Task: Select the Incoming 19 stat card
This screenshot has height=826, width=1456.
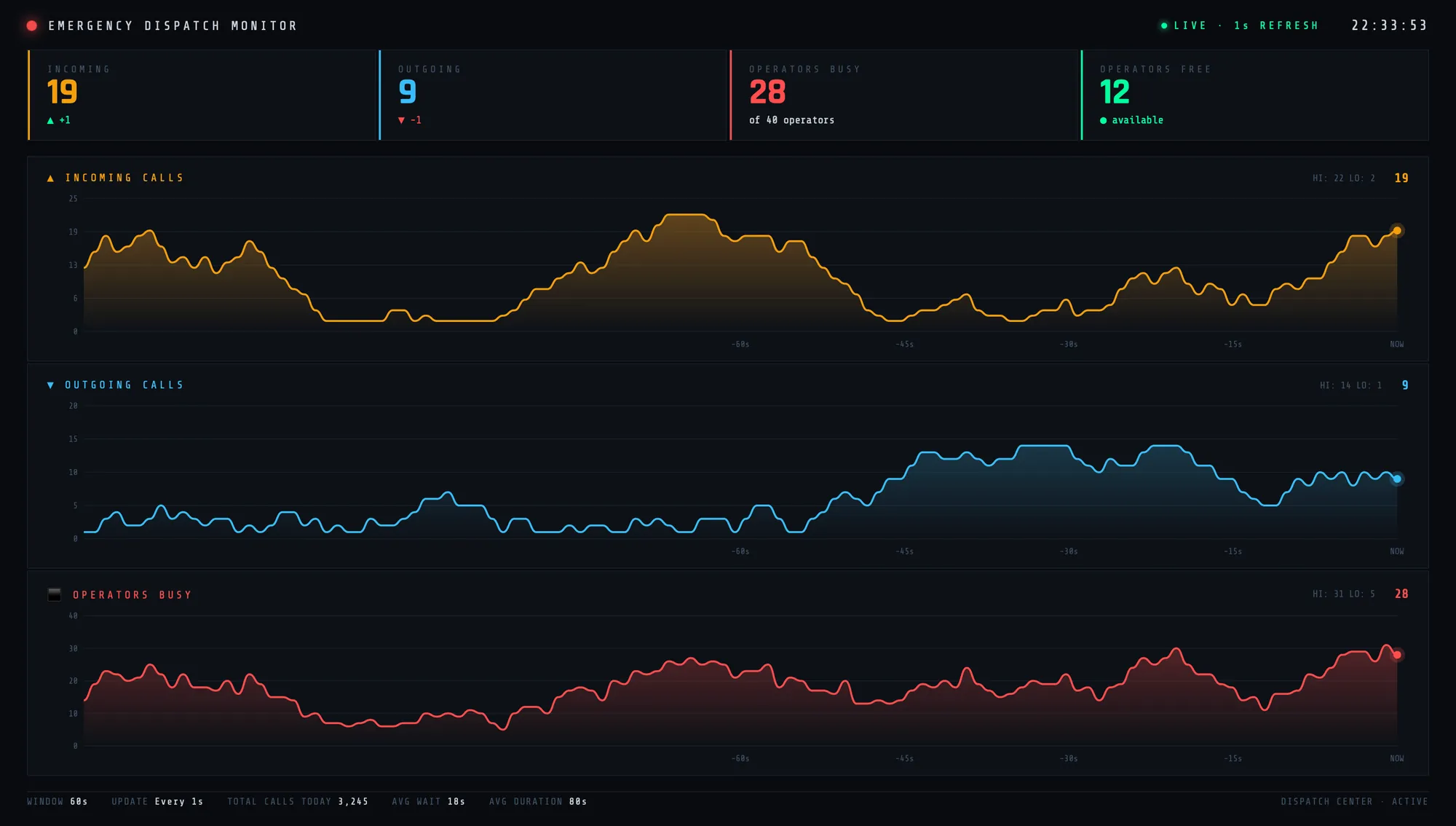Action: [202, 95]
